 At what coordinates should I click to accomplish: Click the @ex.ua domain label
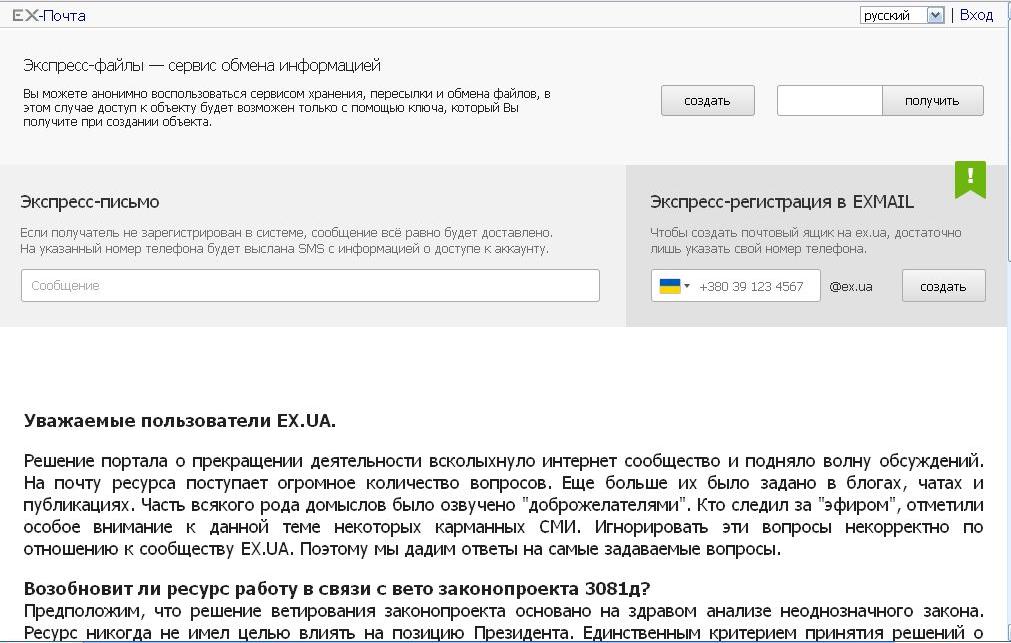(x=851, y=286)
